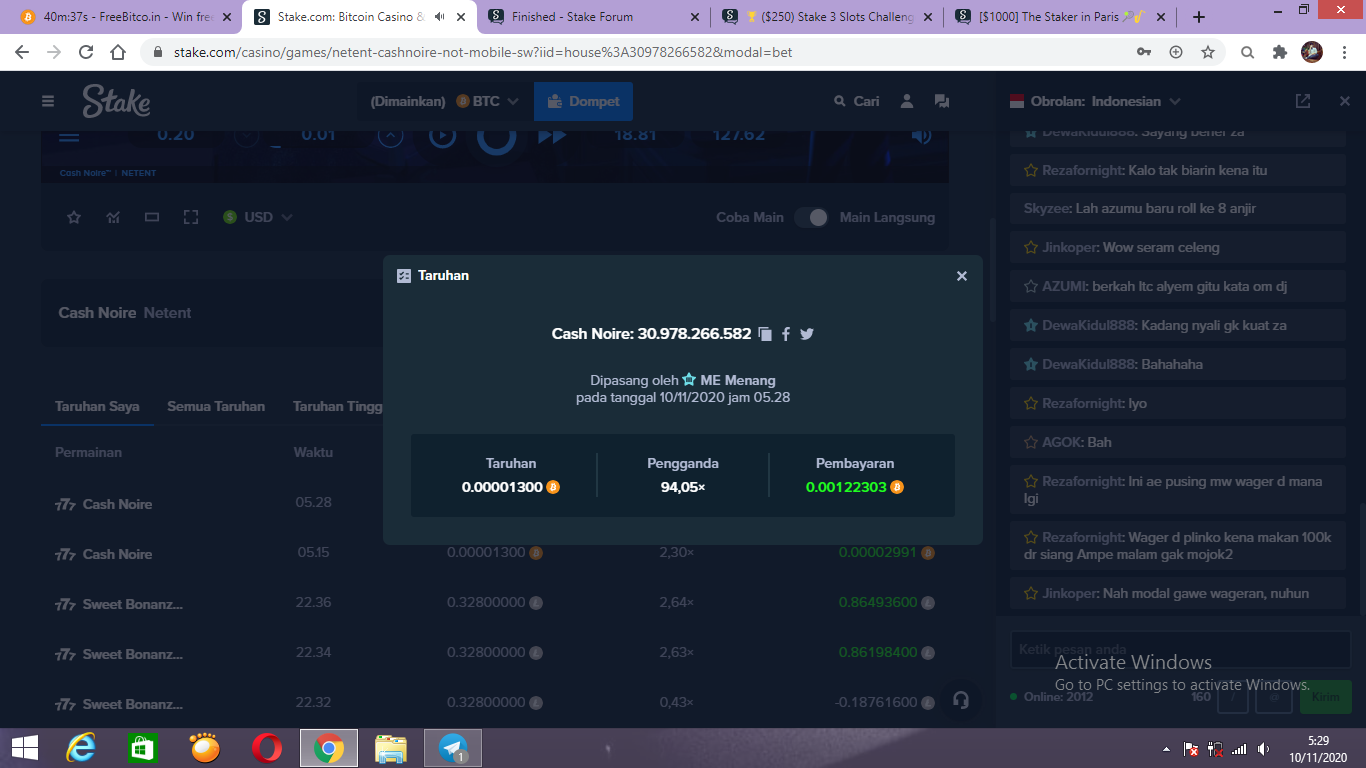Go back in the browser

23,52
